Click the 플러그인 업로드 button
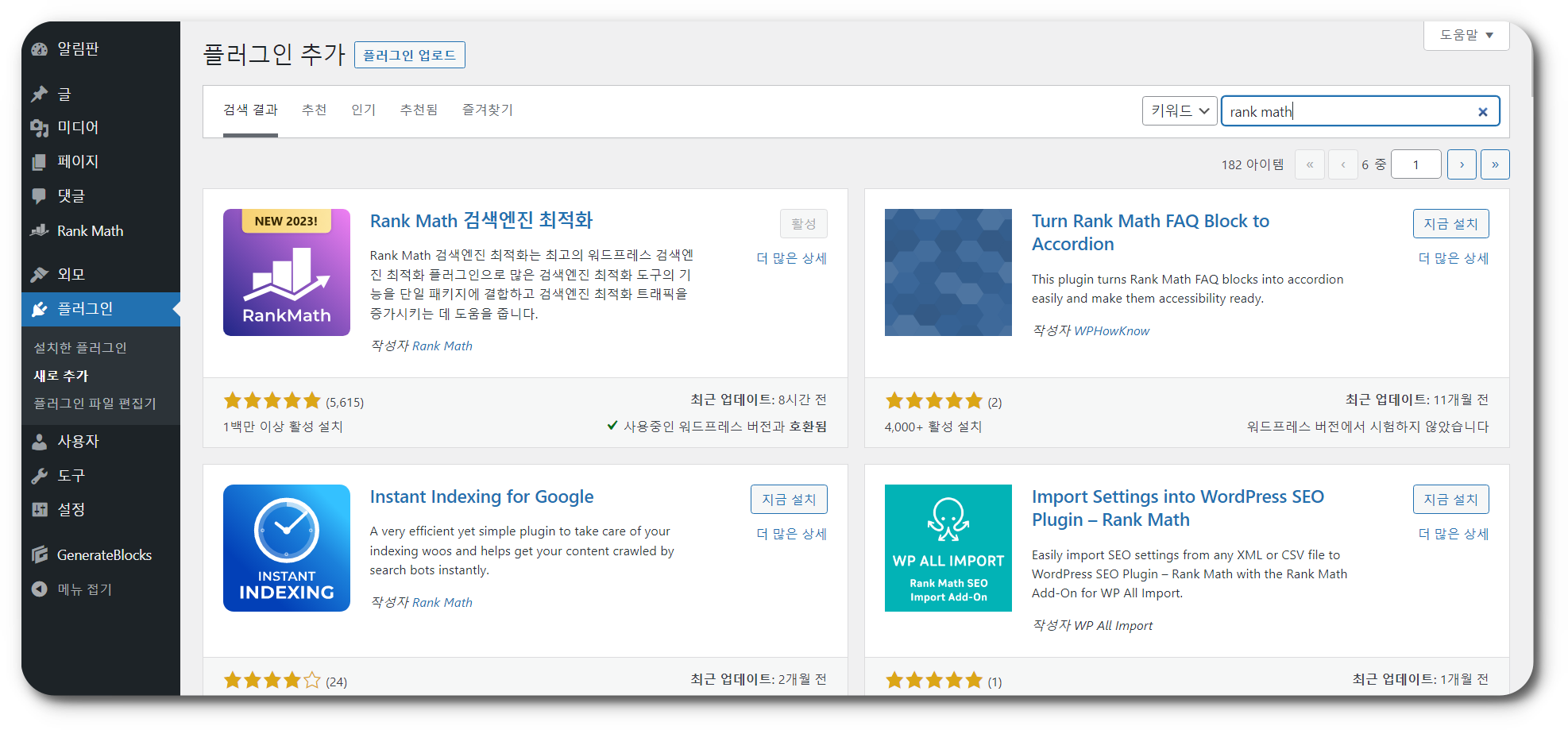The width and height of the screenshot is (1568, 730). pos(410,54)
